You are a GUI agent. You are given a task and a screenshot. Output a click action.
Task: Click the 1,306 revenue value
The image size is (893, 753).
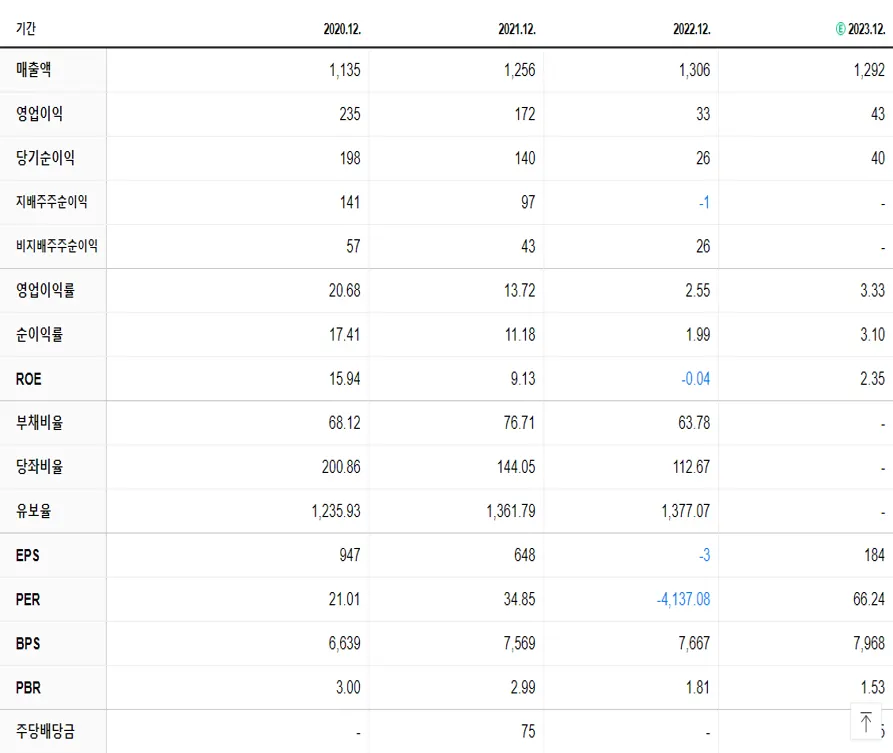point(694,70)
